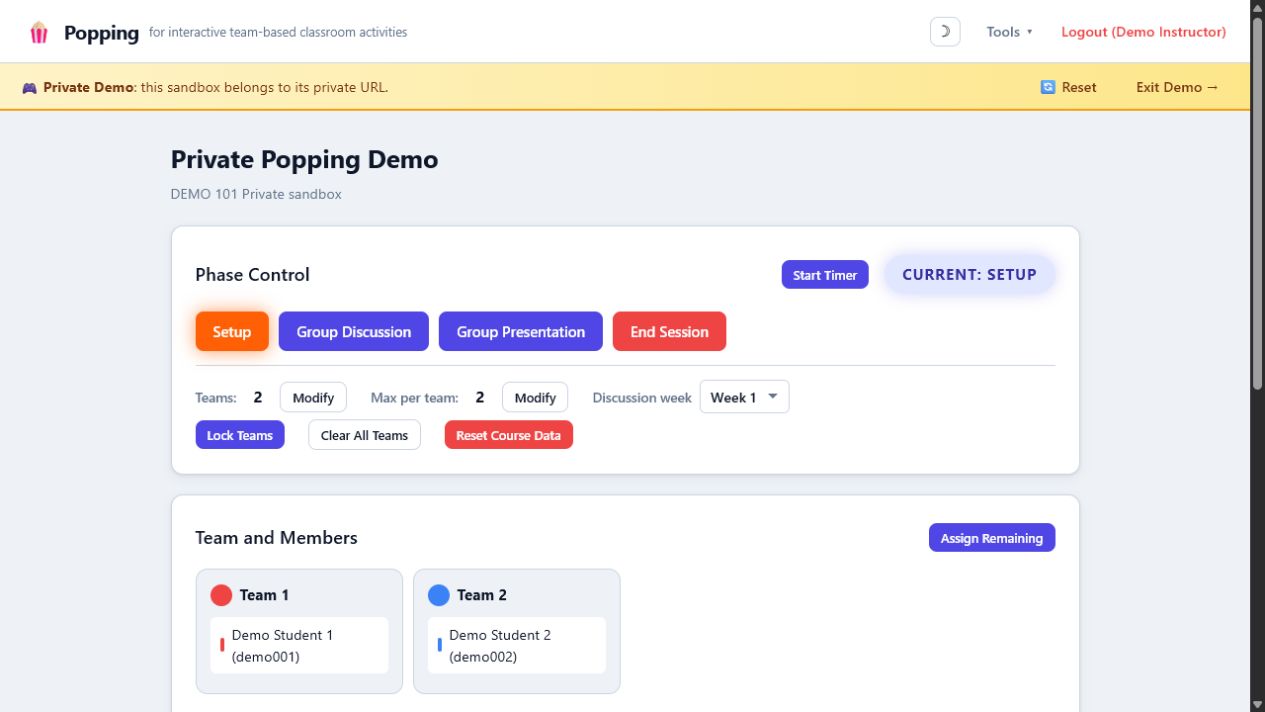This screenshot has width=1265, height=712.
Task: Click the game controller icon in the demo banner
Action: (29, 88)
